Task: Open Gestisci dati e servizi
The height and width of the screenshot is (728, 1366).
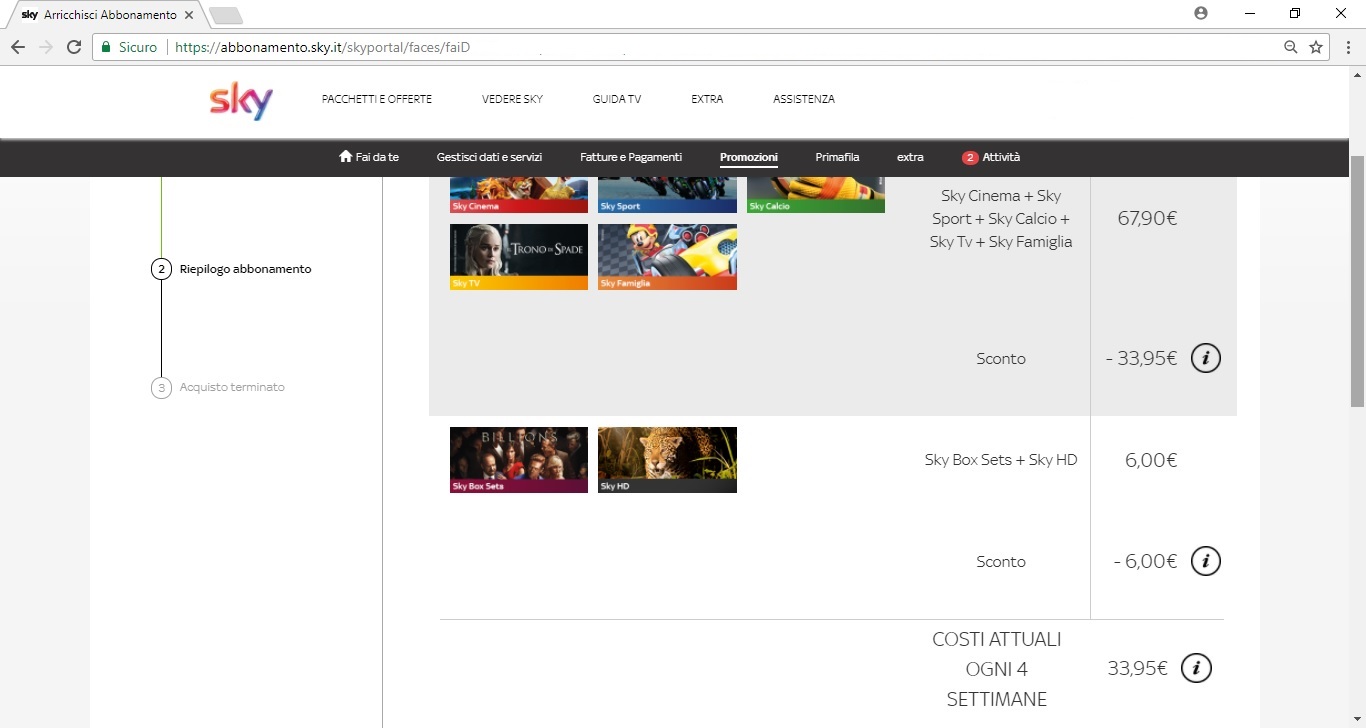Action: [489, 157]
